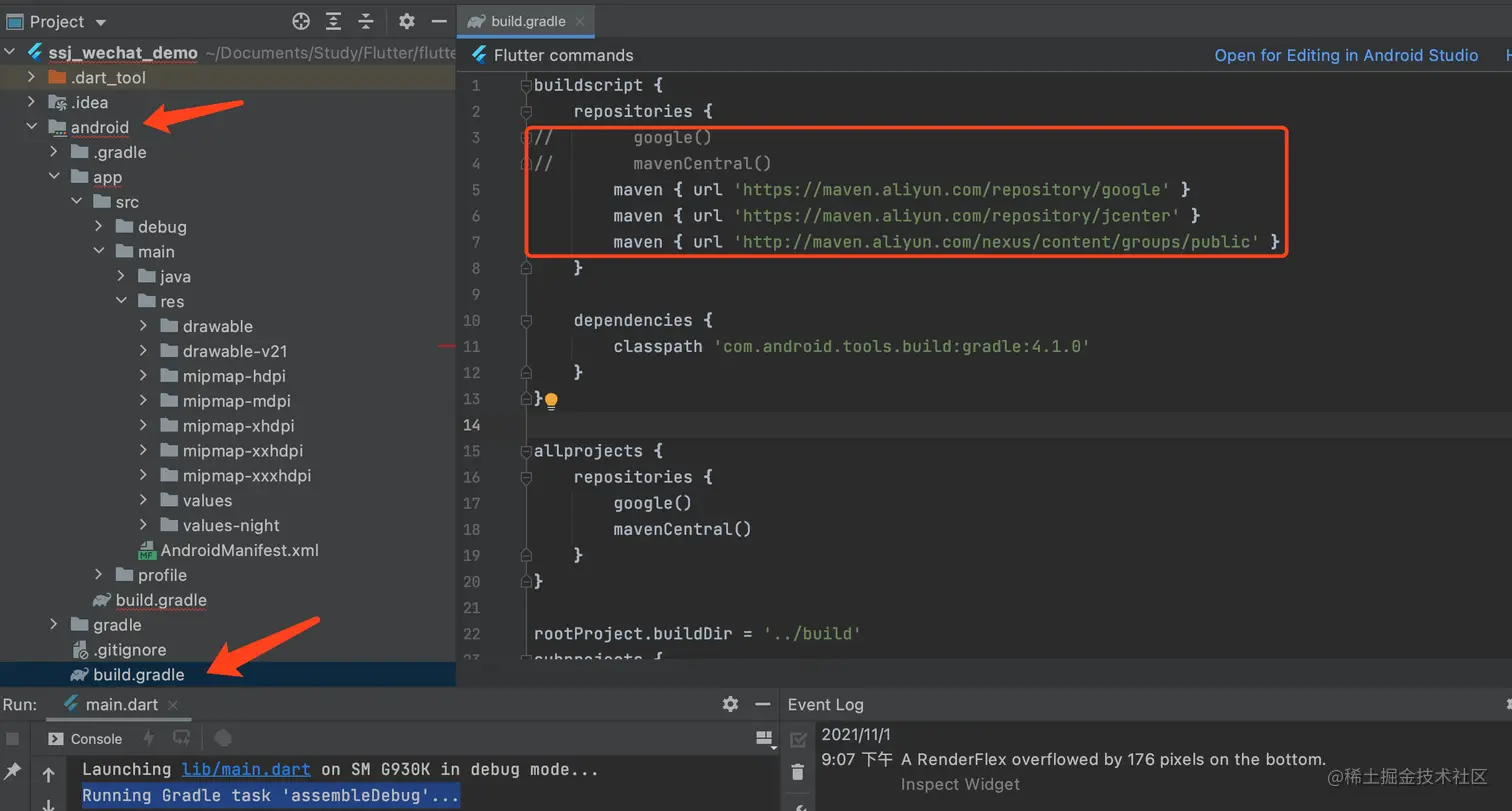Select the build.gradle editor tab
This screenshot has width=1512, height=811.
[528, 21]
